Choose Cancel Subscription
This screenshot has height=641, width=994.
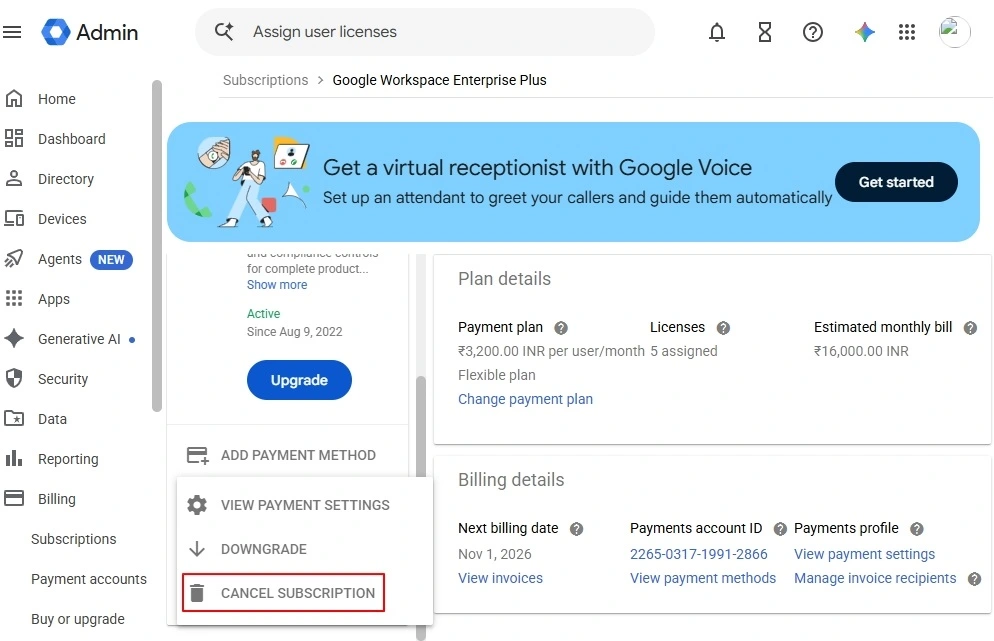tap(283, 593)
